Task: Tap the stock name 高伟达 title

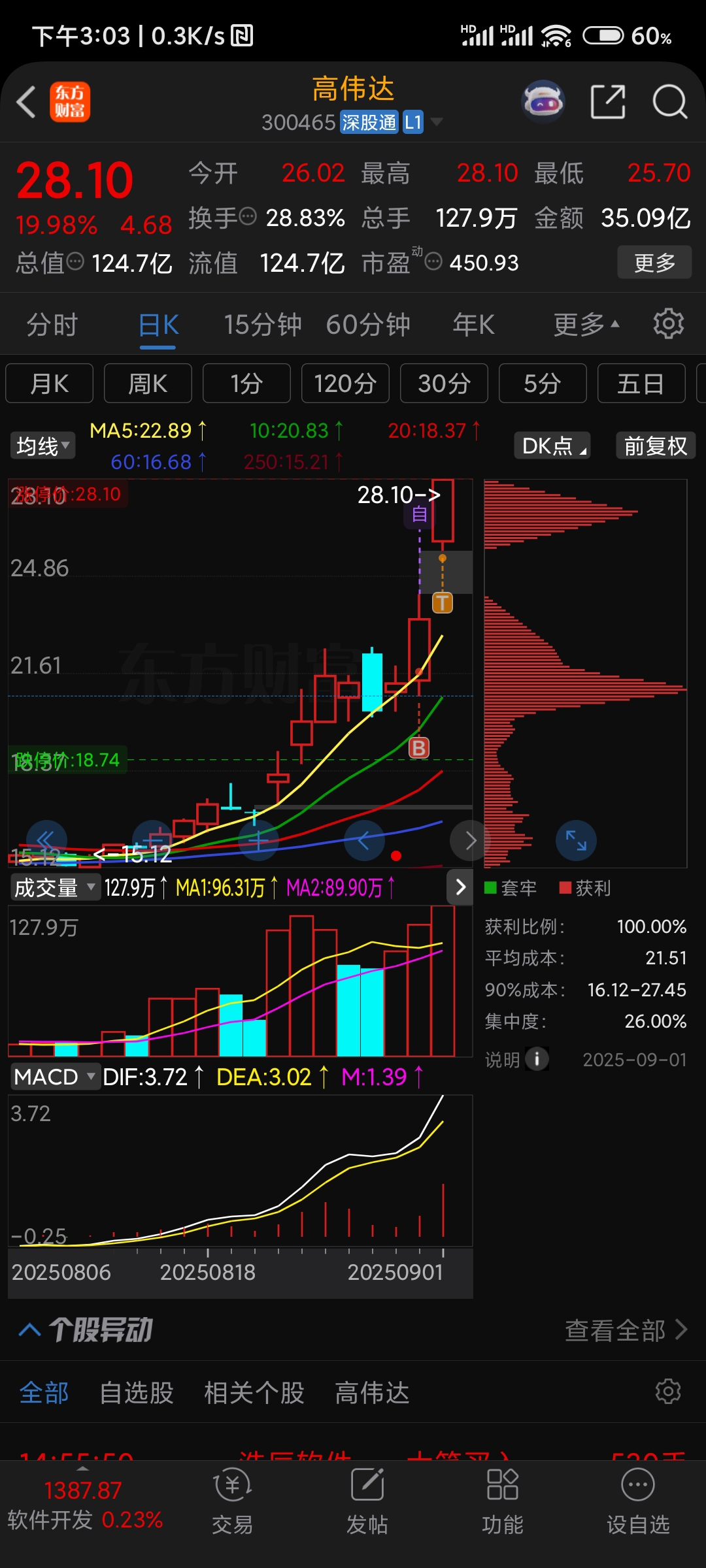Action: click(353, 89)
